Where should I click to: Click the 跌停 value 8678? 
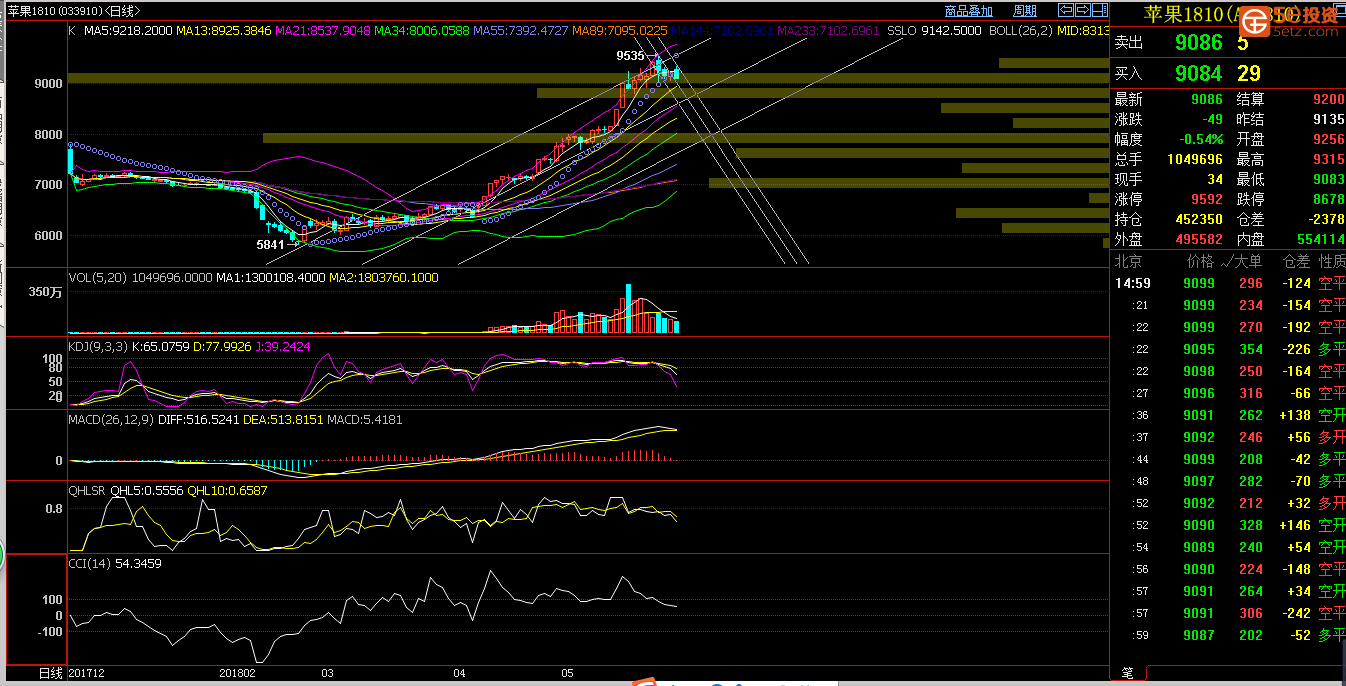1328,199
